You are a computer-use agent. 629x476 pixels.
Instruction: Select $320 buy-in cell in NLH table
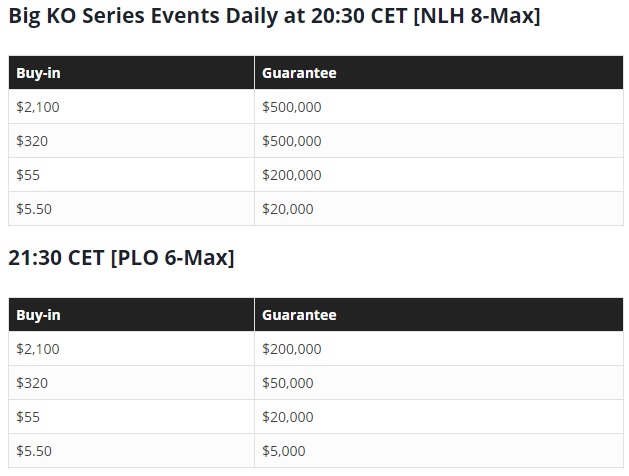pos(32,141)
